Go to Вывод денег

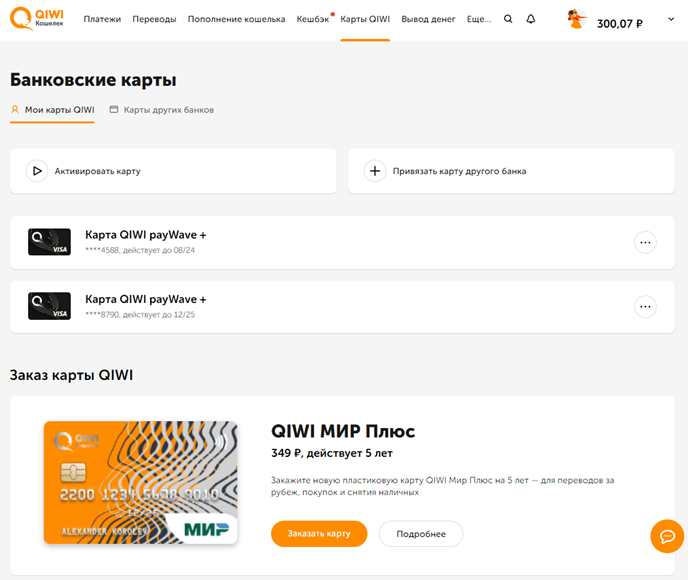point(428,19)
